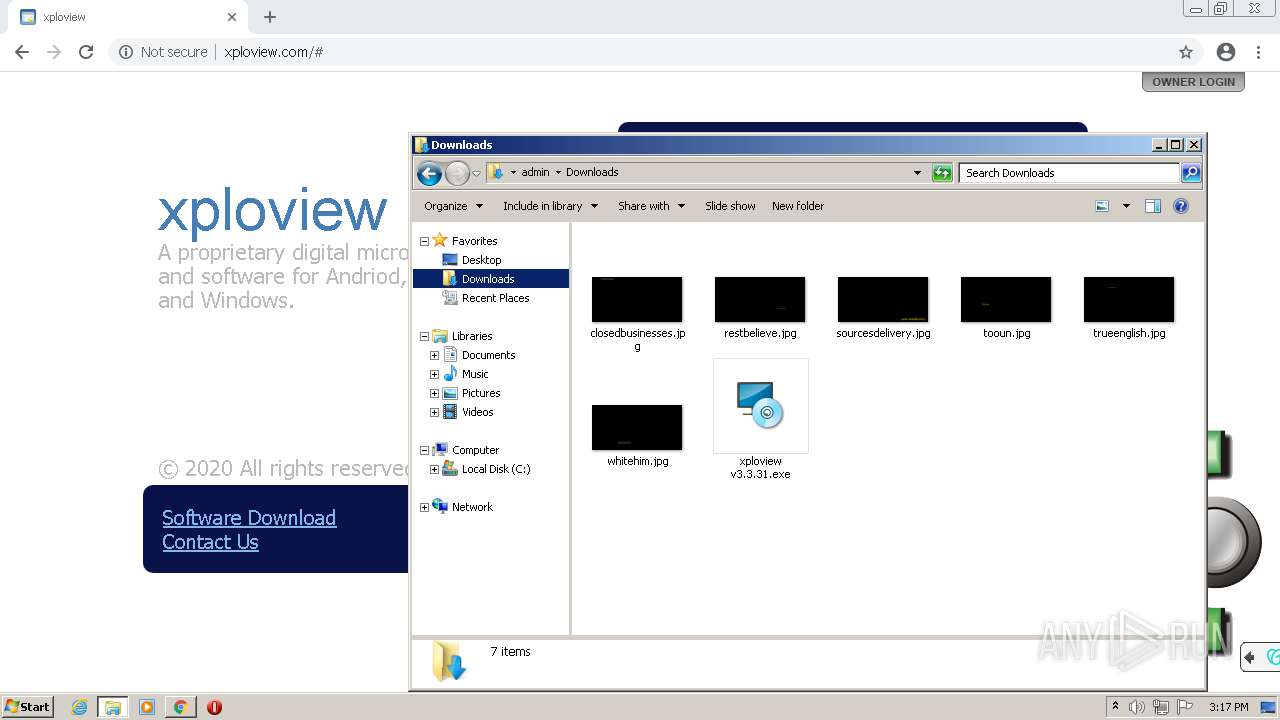Image resolution: width=1280 pixels, height=720 pixels.
Task: Refresh the Downloads folder view
Action: 942,173
